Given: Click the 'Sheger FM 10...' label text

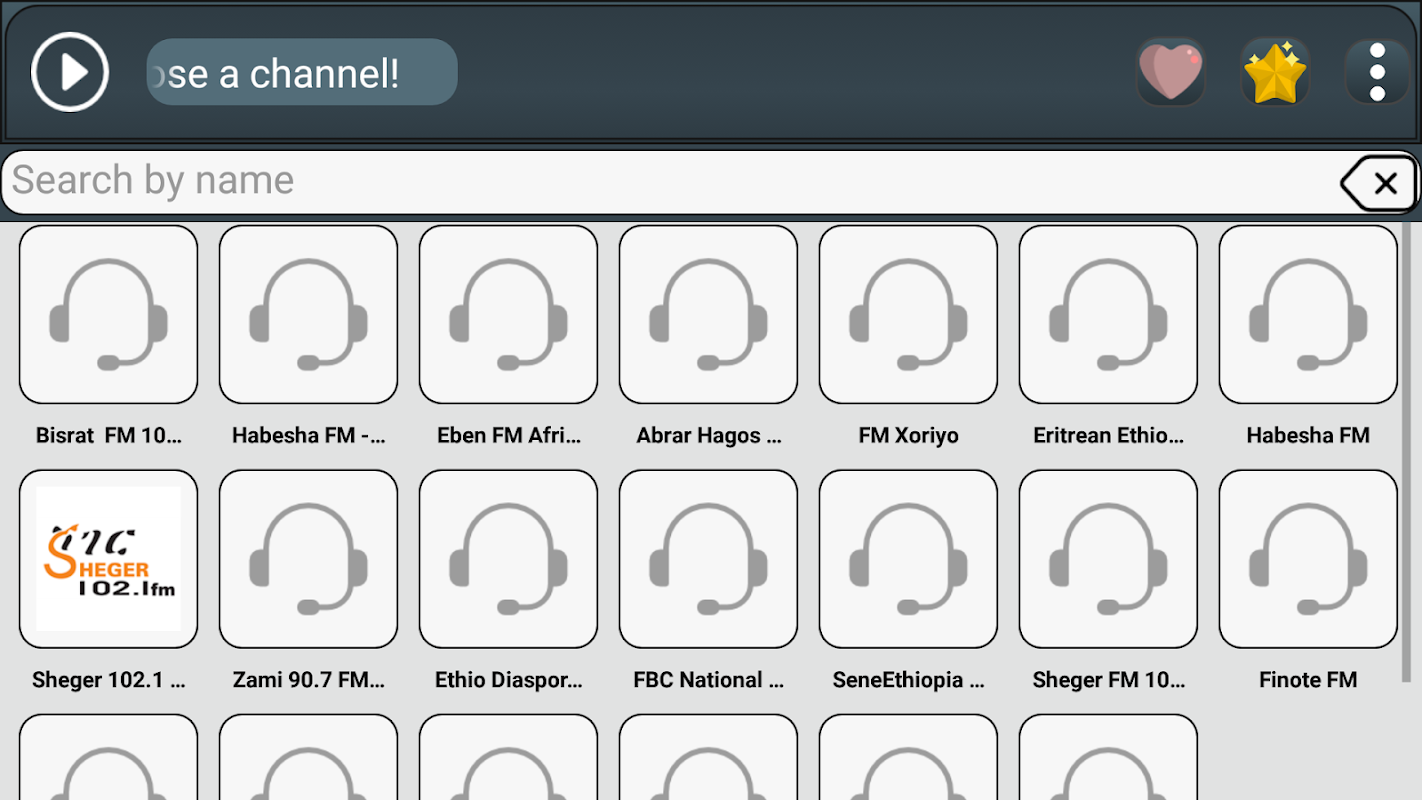Looking at the screenshot, I should 1109,680.
